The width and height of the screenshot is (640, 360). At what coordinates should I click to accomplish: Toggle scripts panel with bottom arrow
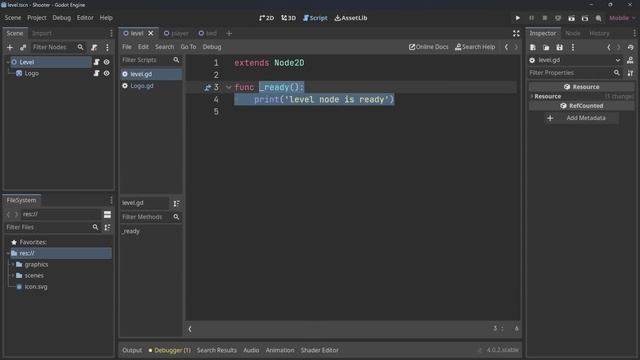point(190,329)
